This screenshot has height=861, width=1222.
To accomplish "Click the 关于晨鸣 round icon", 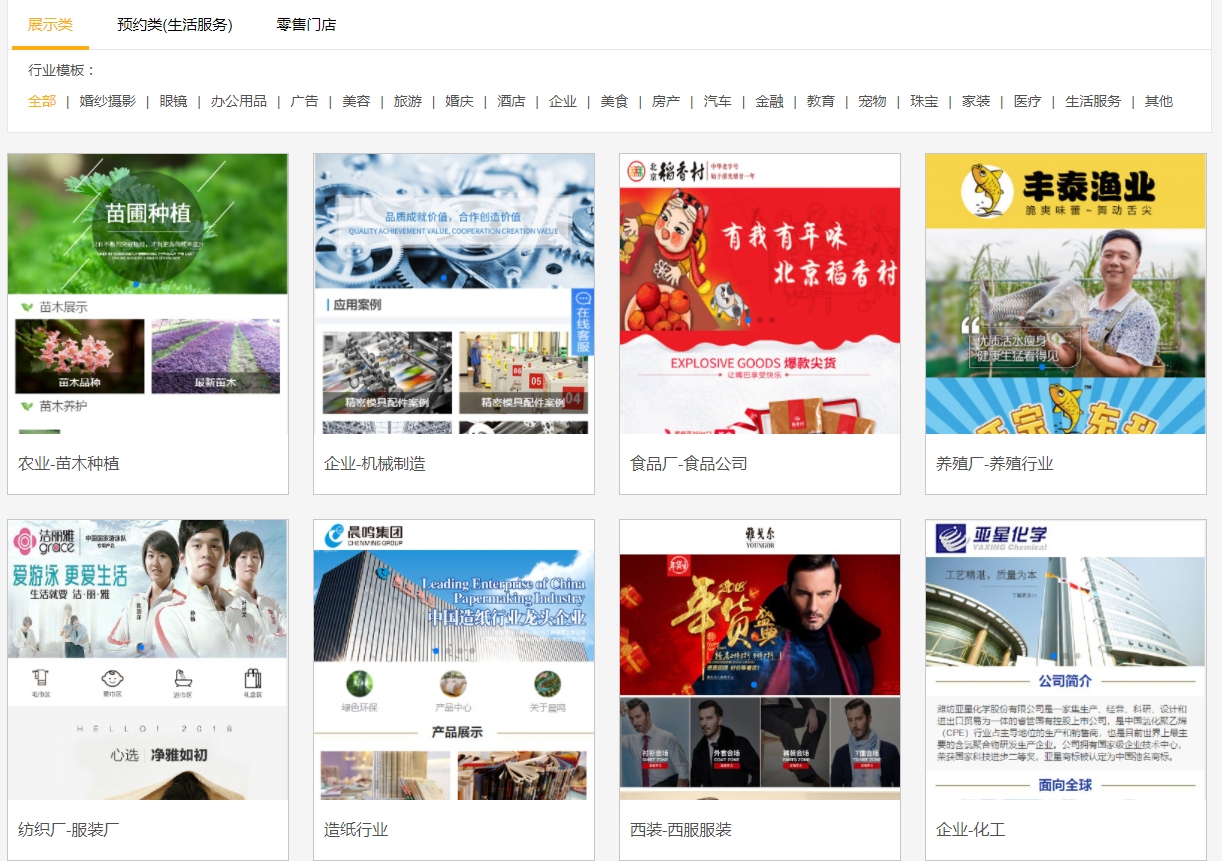I will pyautogui.click(x=547, y=684).
